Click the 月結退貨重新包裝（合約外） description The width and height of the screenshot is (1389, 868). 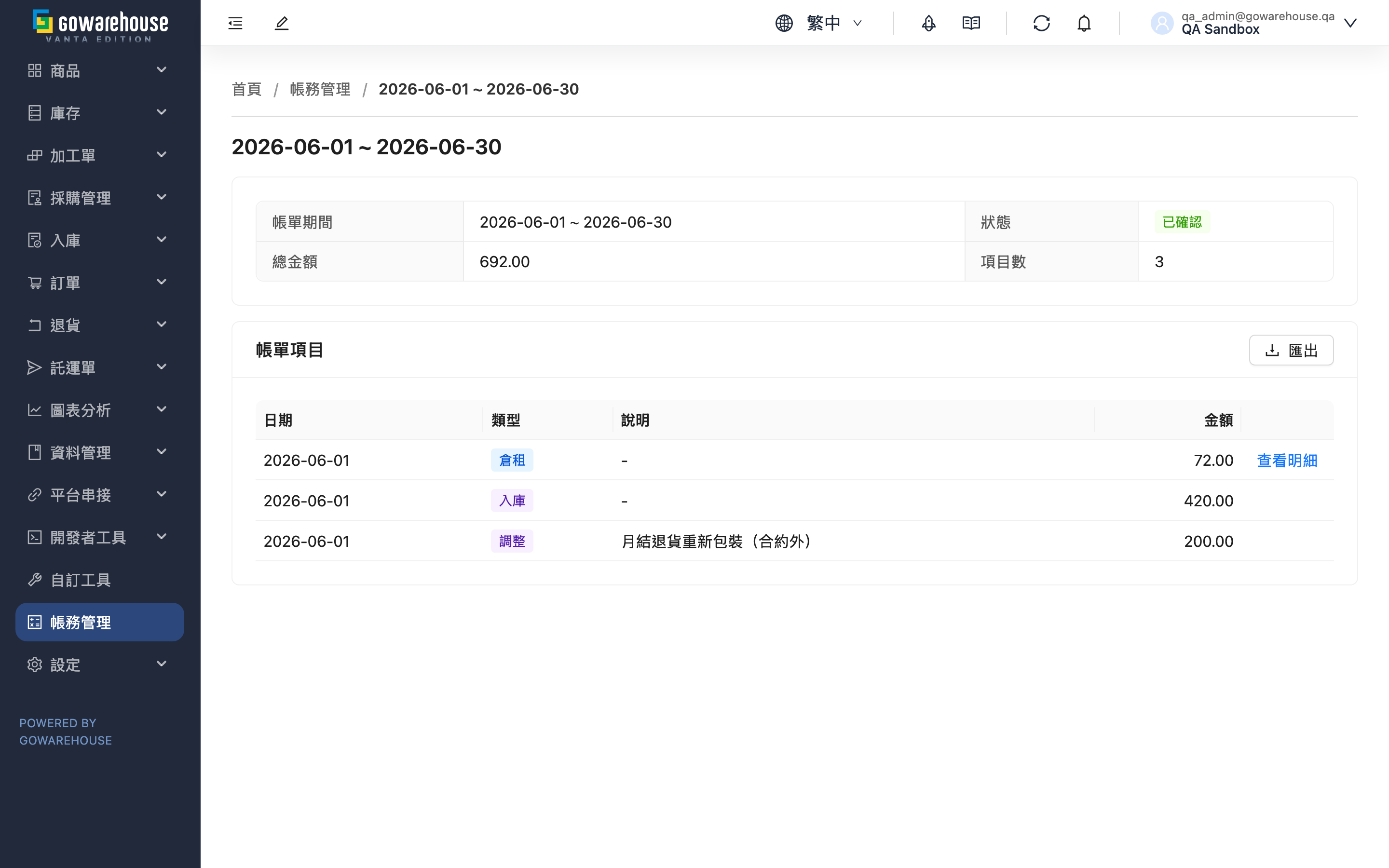click(716, 542)
